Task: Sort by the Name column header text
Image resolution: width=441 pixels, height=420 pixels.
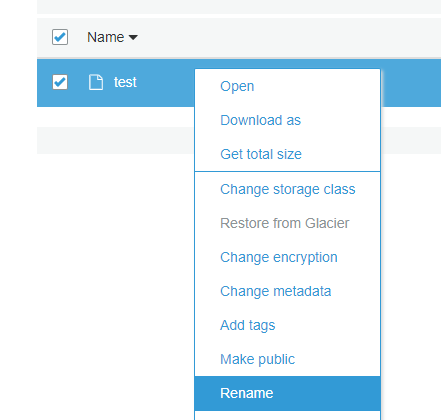Action: 106,37
